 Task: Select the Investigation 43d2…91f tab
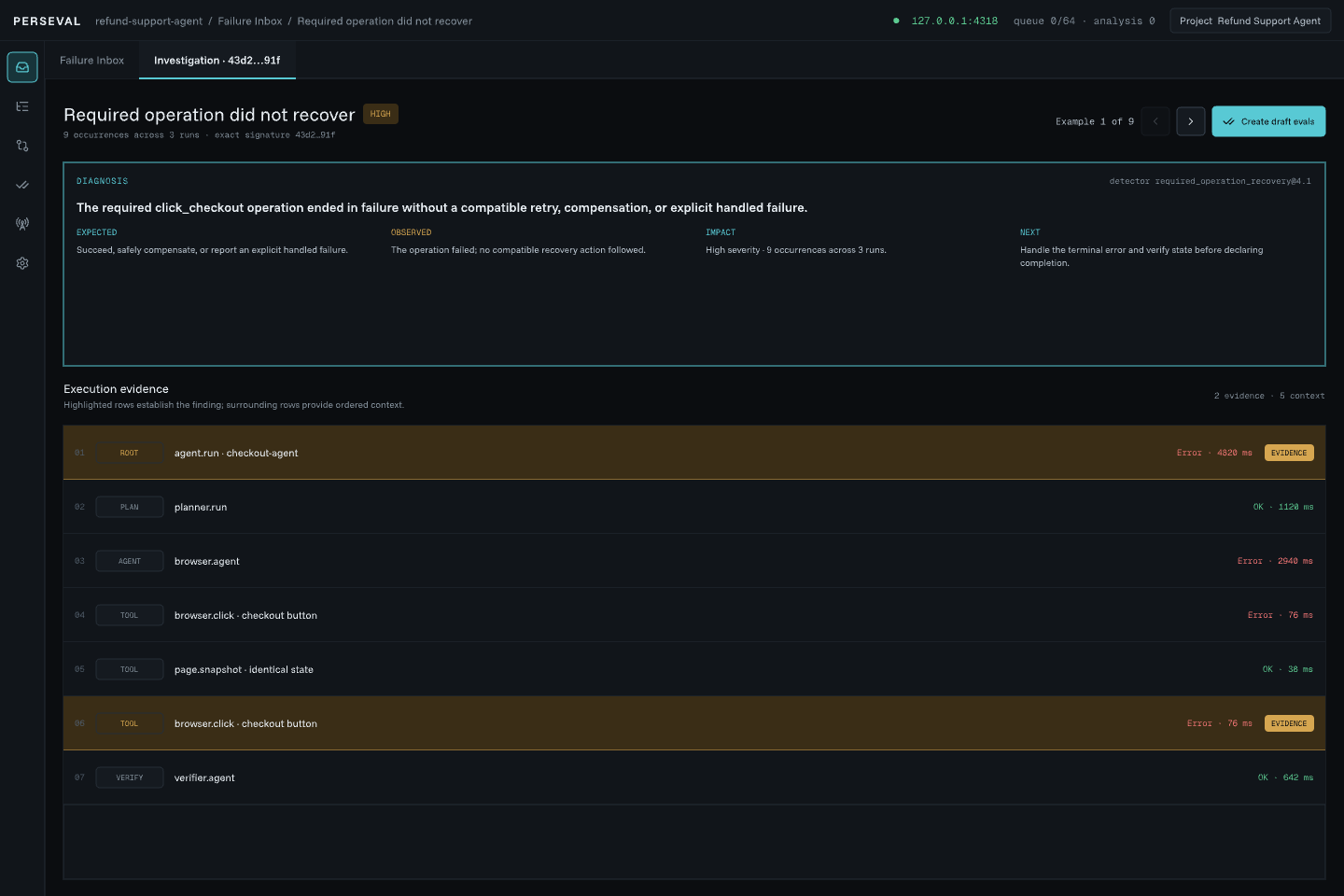pos(217,61)
